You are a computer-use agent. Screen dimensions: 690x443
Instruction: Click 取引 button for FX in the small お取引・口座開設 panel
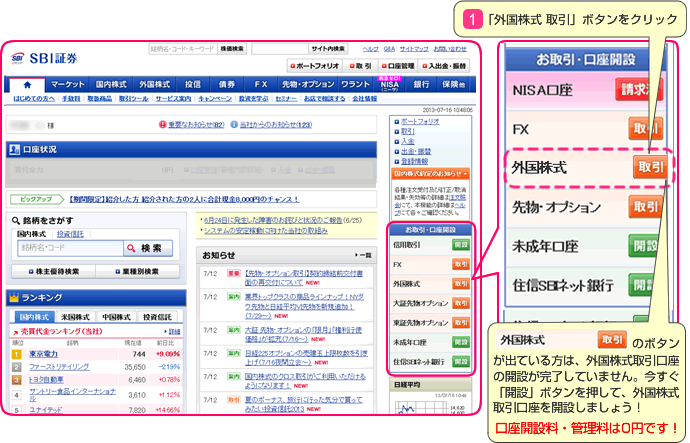pyautogui.click(x=461, y=264)
